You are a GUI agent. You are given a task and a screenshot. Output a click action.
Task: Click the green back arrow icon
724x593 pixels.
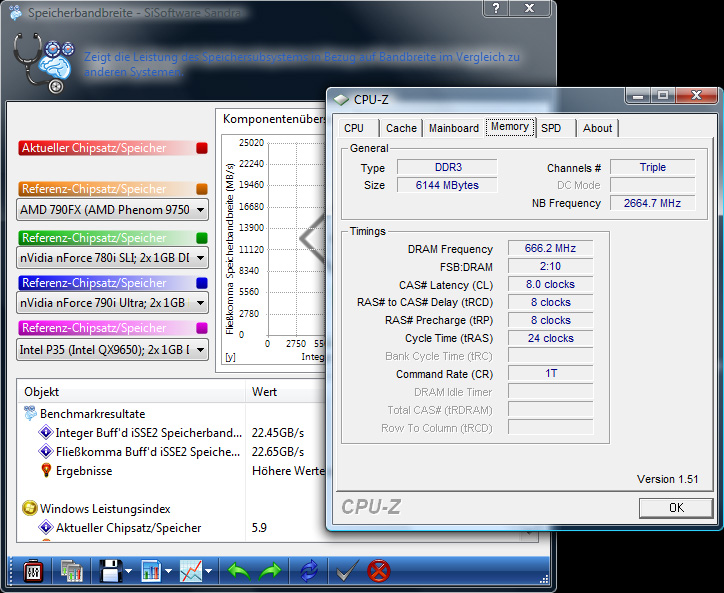[x=239, y=572]
